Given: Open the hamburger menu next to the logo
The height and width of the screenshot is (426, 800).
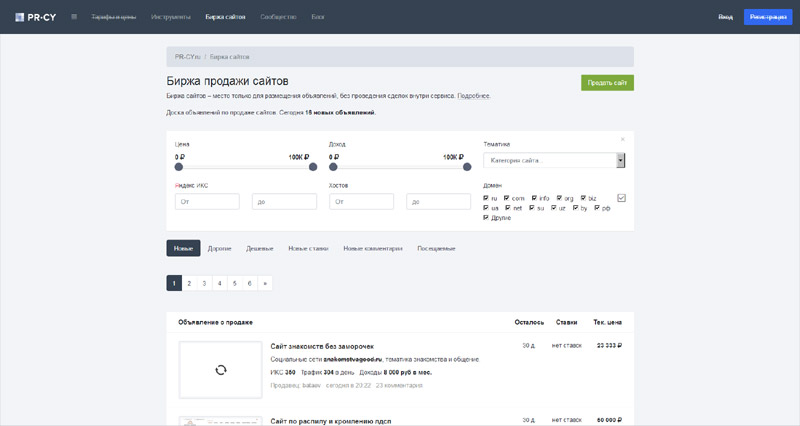Looking at the screenshot, I should [x=74, y=17].
